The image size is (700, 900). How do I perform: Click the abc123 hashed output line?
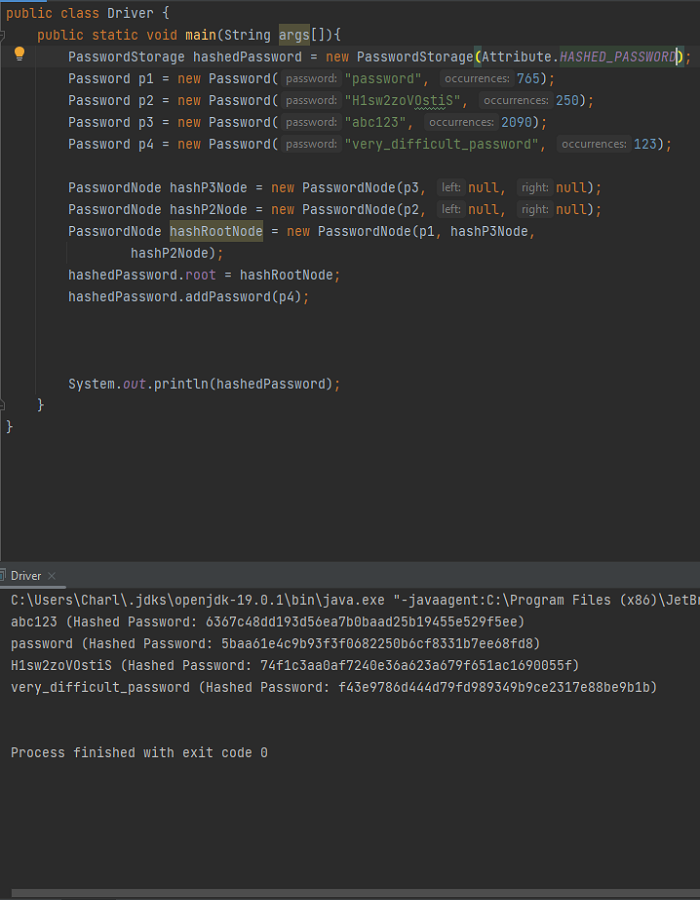tap(267, 622)
